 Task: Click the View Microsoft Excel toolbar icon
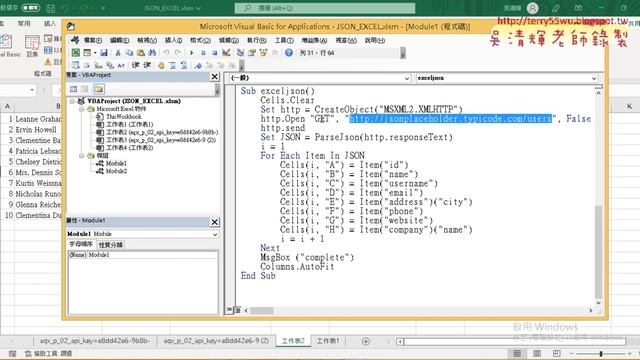(x=76, y=53)
